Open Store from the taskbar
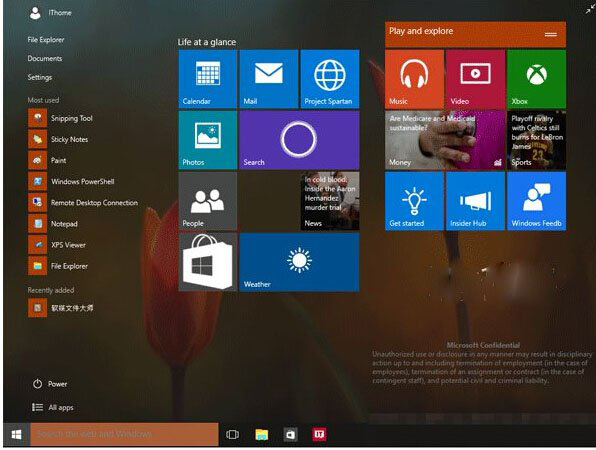This screenshot has height=450, width=596. coord(290,434)
